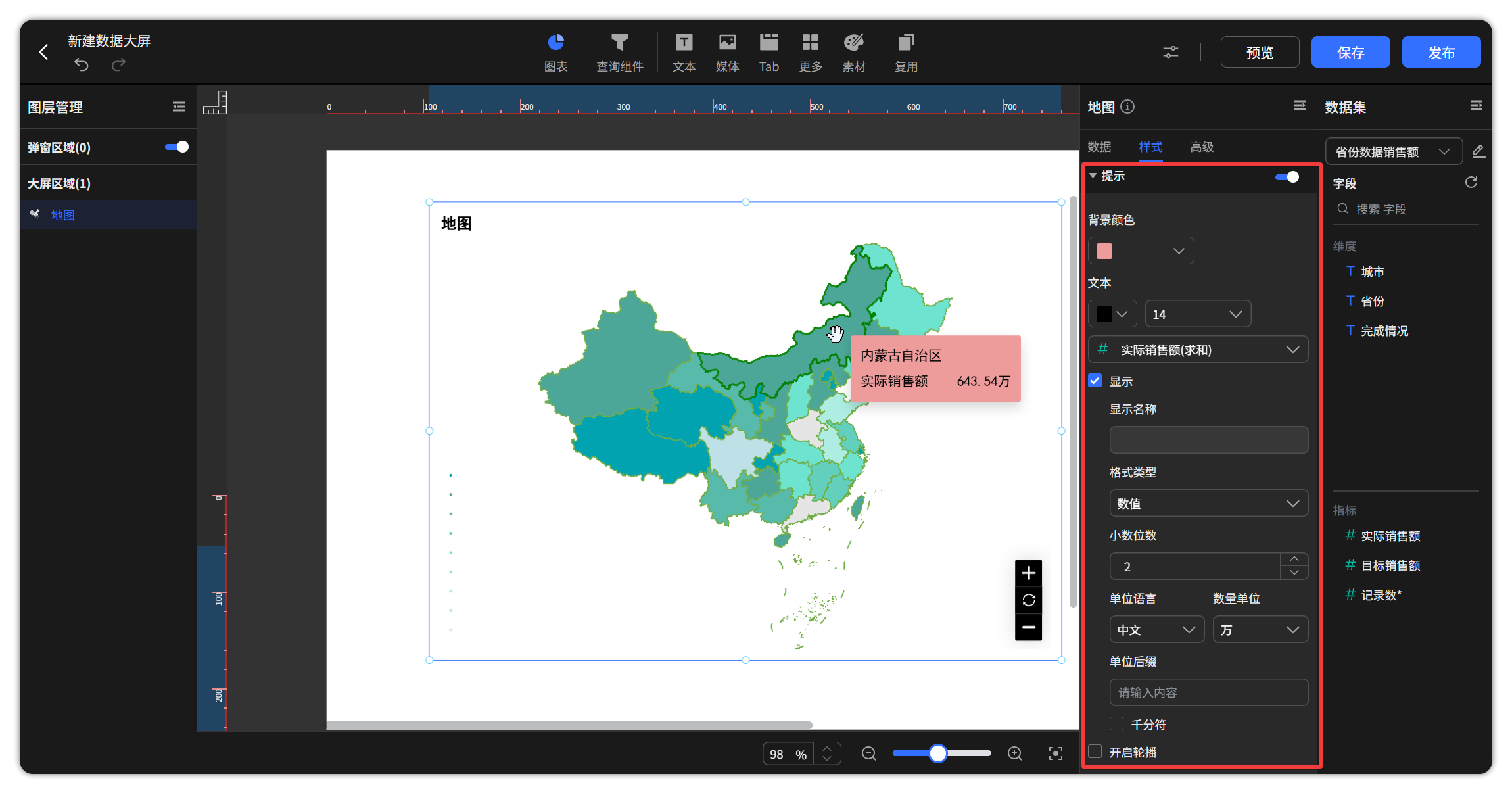Viewport: 1512px width, 787px height.
Task: Toggle the 弹窗区域 switch
Action: point(177,147)
